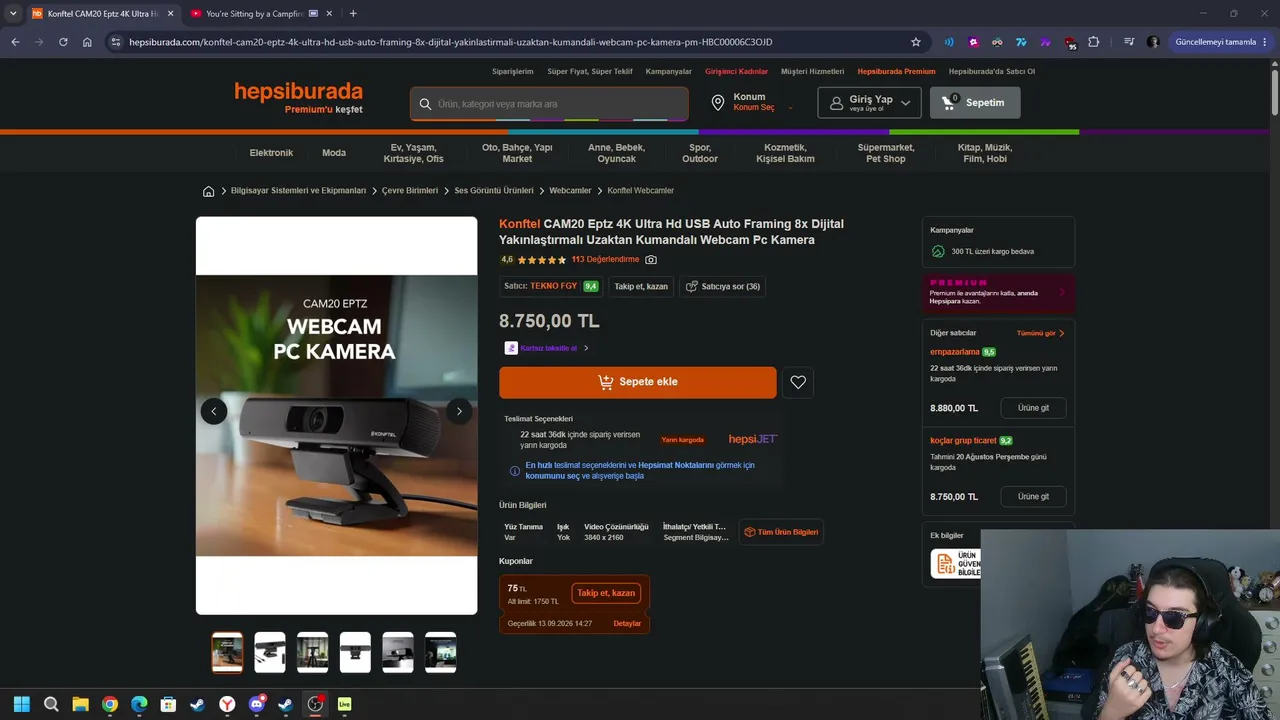This screenshot has height=720, width=1280.
Task: Open a new Chrome tab
Action: (353, 13)
